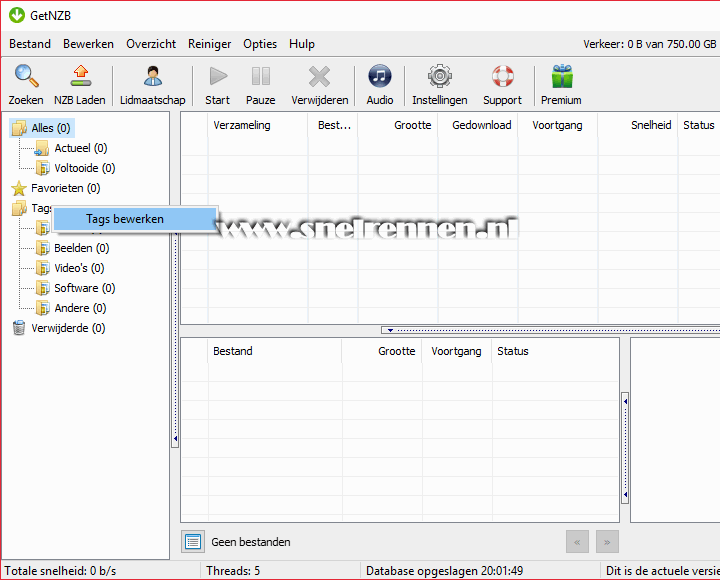Click the Geen bestanden label
This screenshot has width=720, height=580.
251,542
